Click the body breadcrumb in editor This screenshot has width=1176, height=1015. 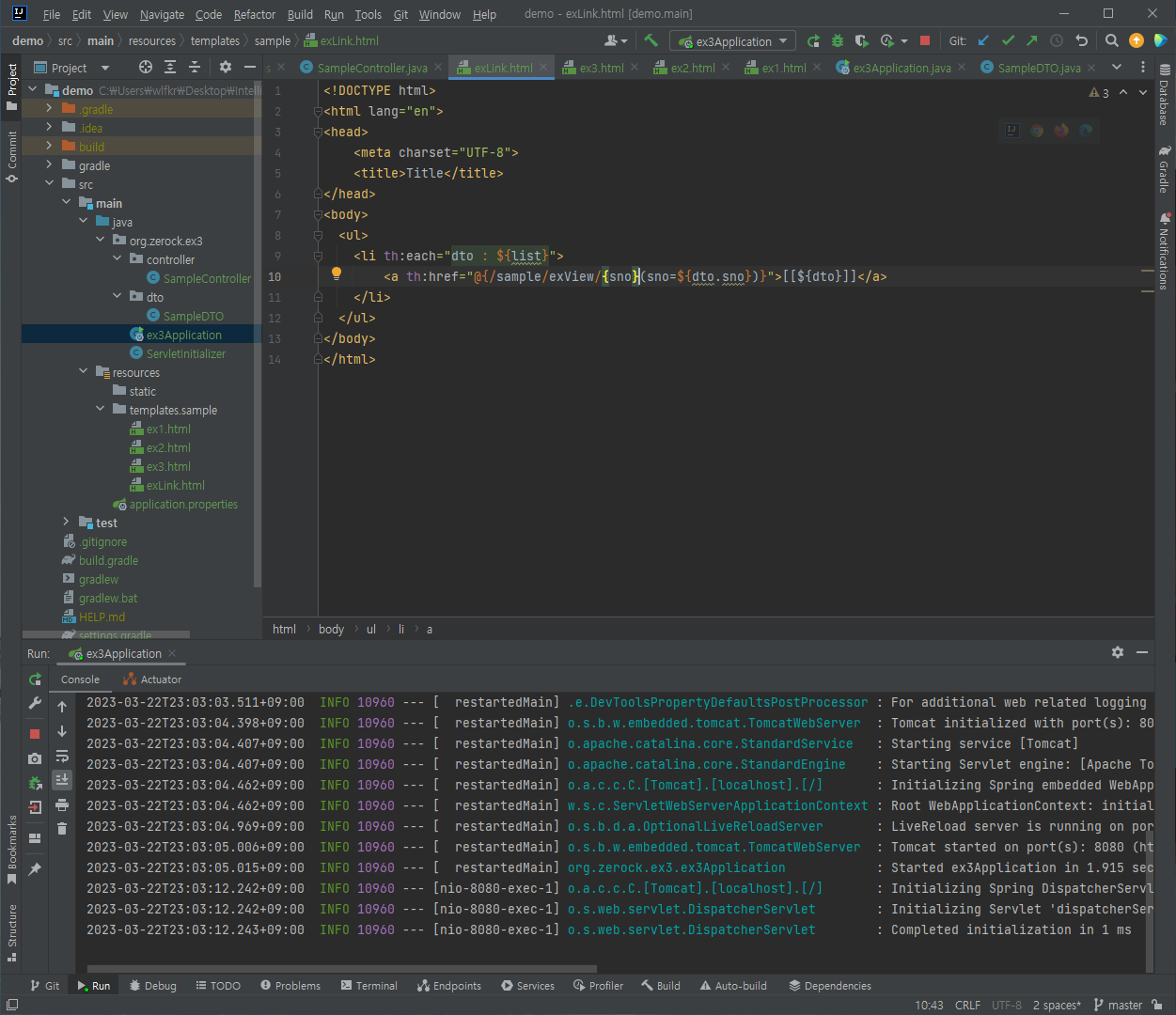(x=331, y=629)
